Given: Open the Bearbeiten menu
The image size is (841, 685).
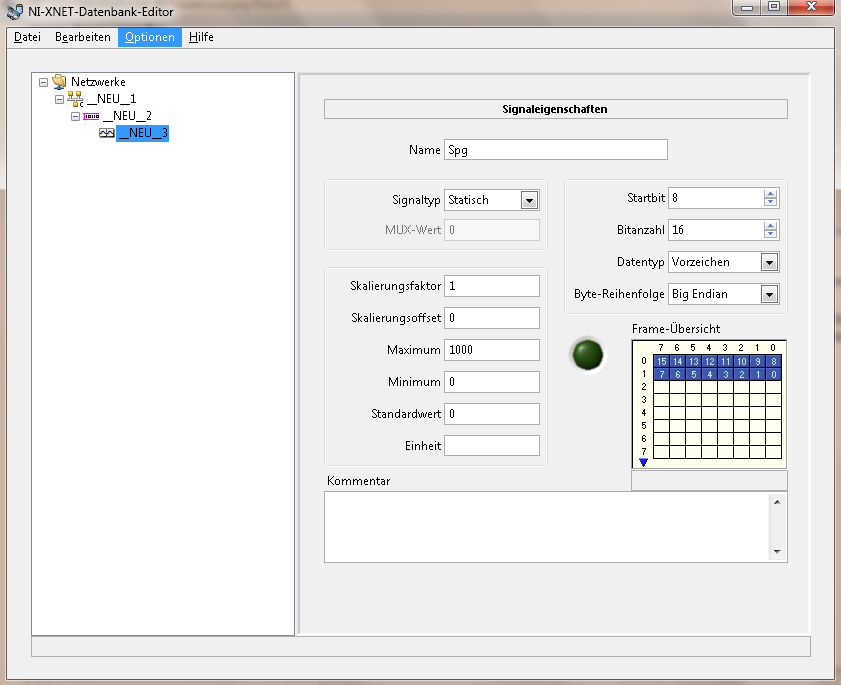Looking at the screenshot, I should coord(83,37).
